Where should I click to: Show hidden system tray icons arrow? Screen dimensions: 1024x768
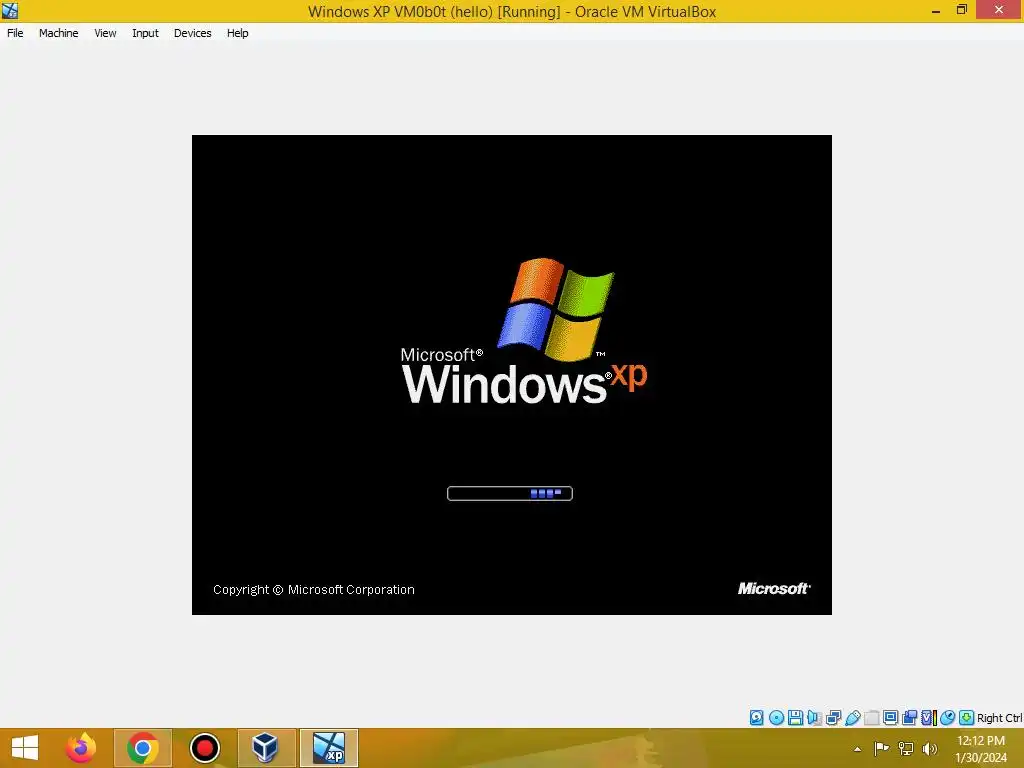pyautogui.click(x=857, y=749)
